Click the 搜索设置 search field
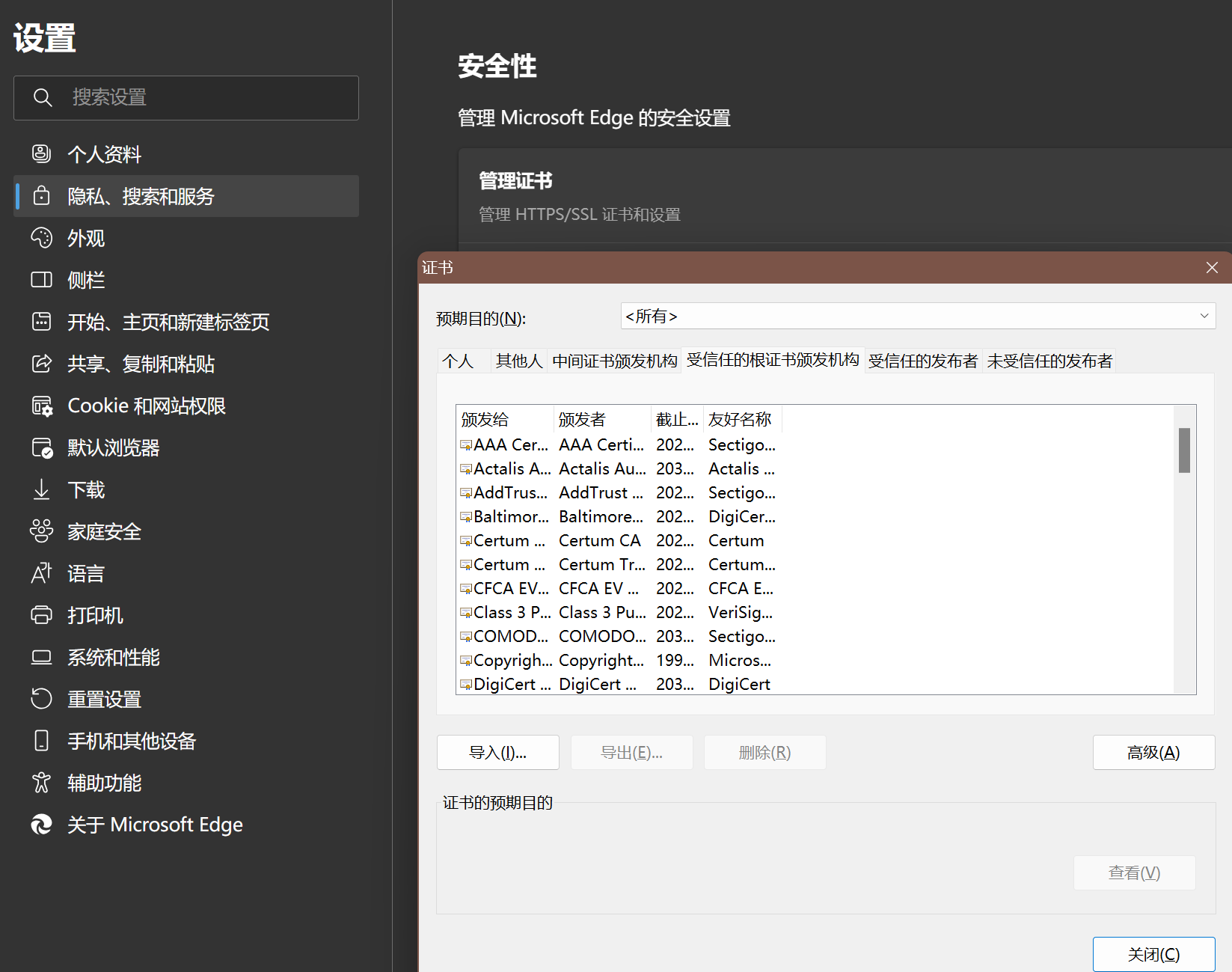The image size is (1232, 972). (x=186, y=97)
